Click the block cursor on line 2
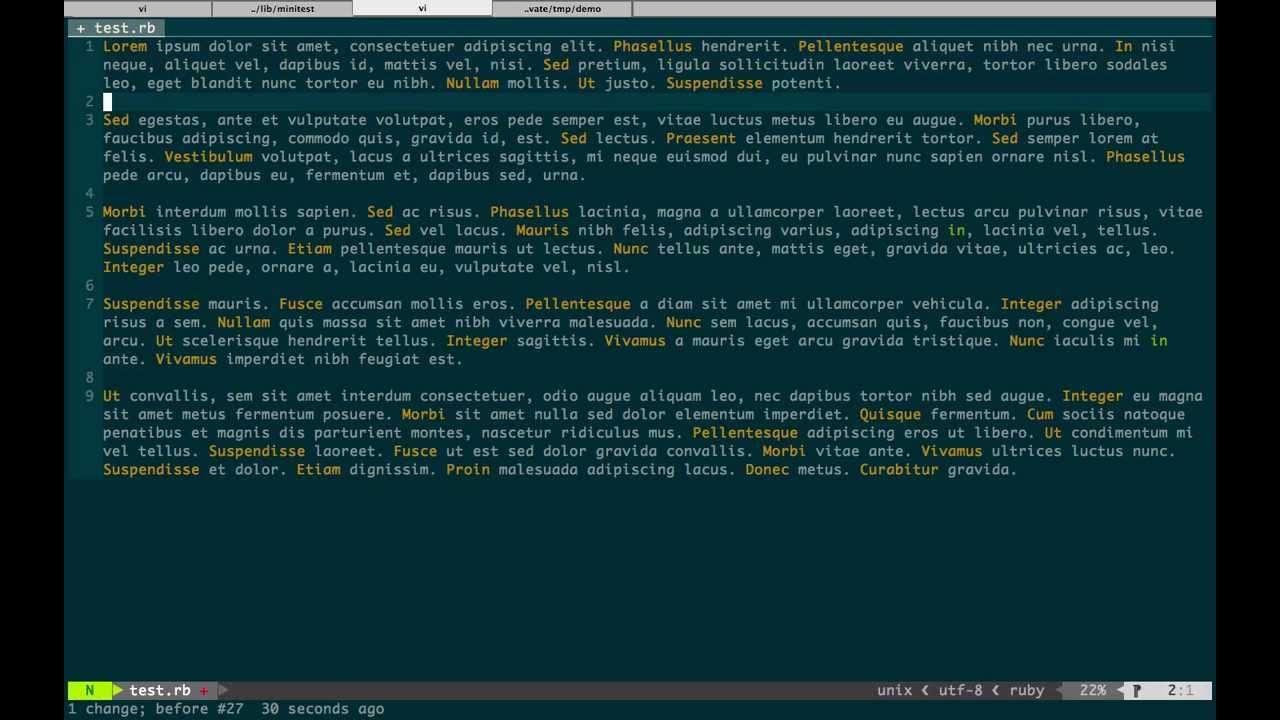This screenshot has width=1280, height=720. [x=107, y=101]
